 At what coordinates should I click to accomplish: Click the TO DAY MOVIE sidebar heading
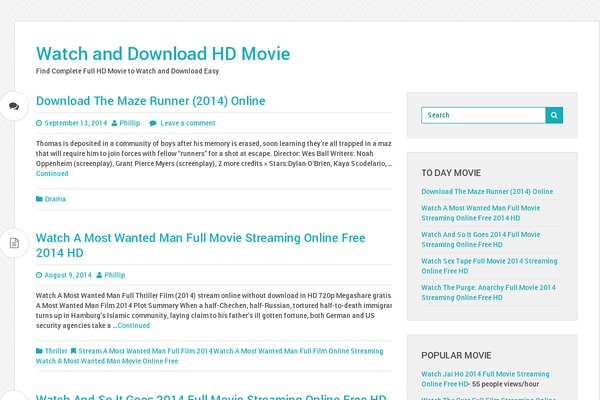tap(451, 173)
